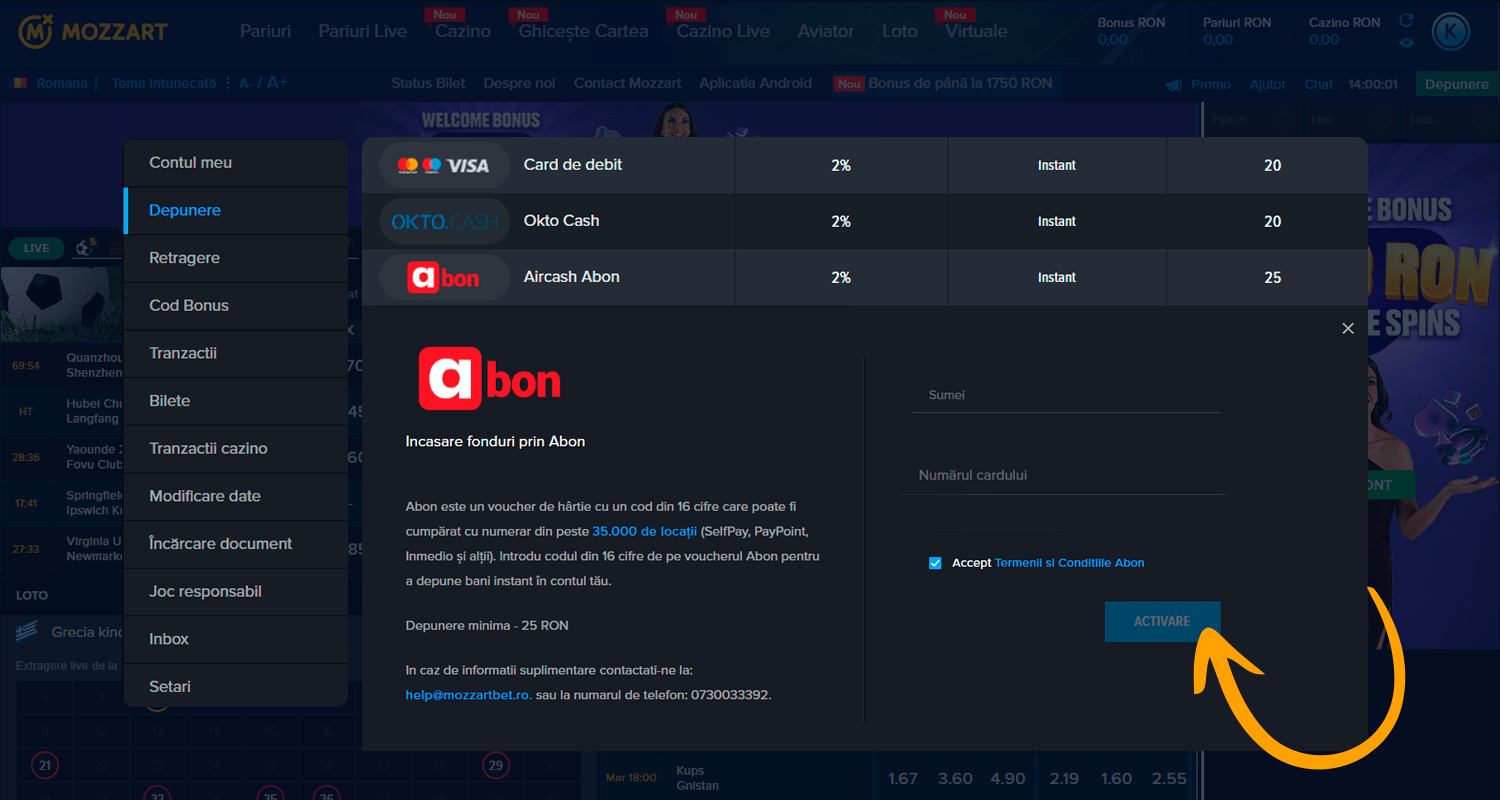This screenshot has width=1500, height=800.
Task: Increase font size with A+
Action: [277, 83]
